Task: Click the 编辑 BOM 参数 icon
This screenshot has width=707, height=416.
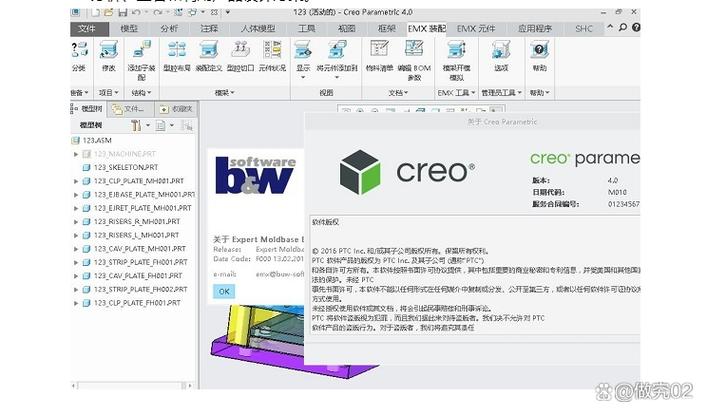Action: [x=414, y=49]
